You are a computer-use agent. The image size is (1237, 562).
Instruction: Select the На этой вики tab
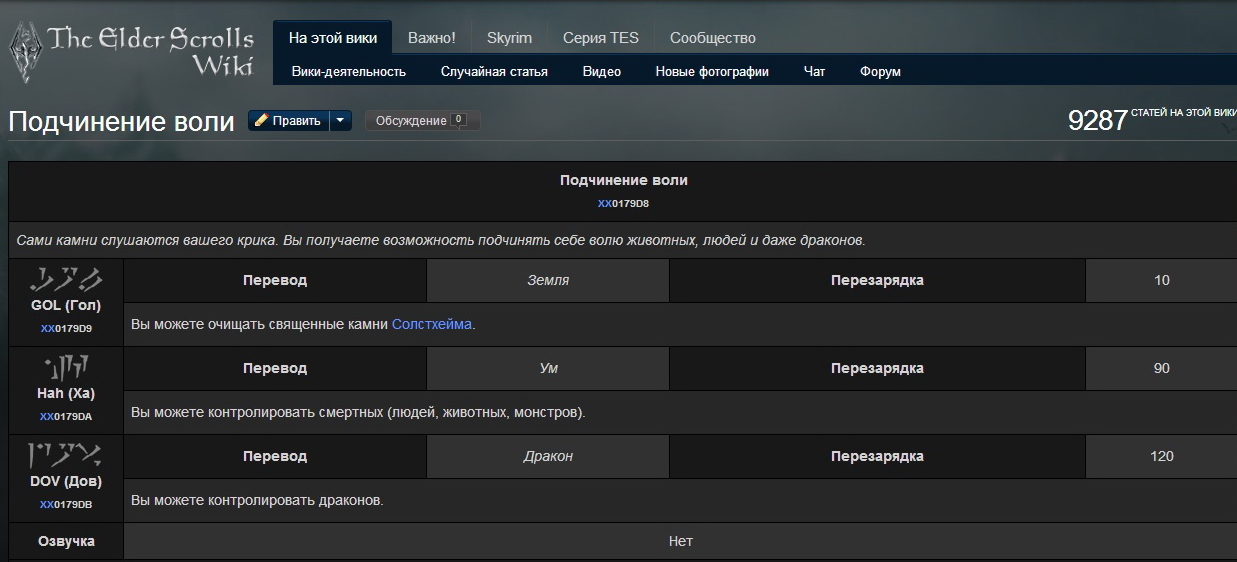click(x=333, y=38)
